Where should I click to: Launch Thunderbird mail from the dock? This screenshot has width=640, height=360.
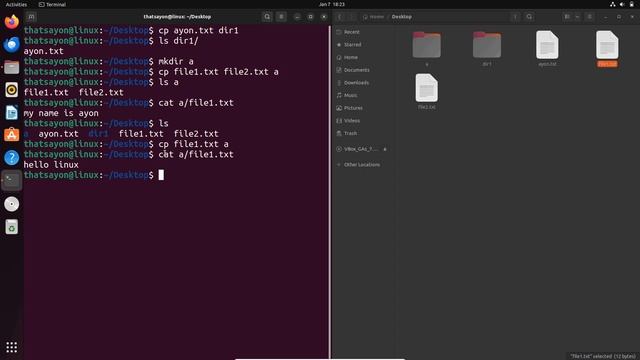[x=11, y=44]
